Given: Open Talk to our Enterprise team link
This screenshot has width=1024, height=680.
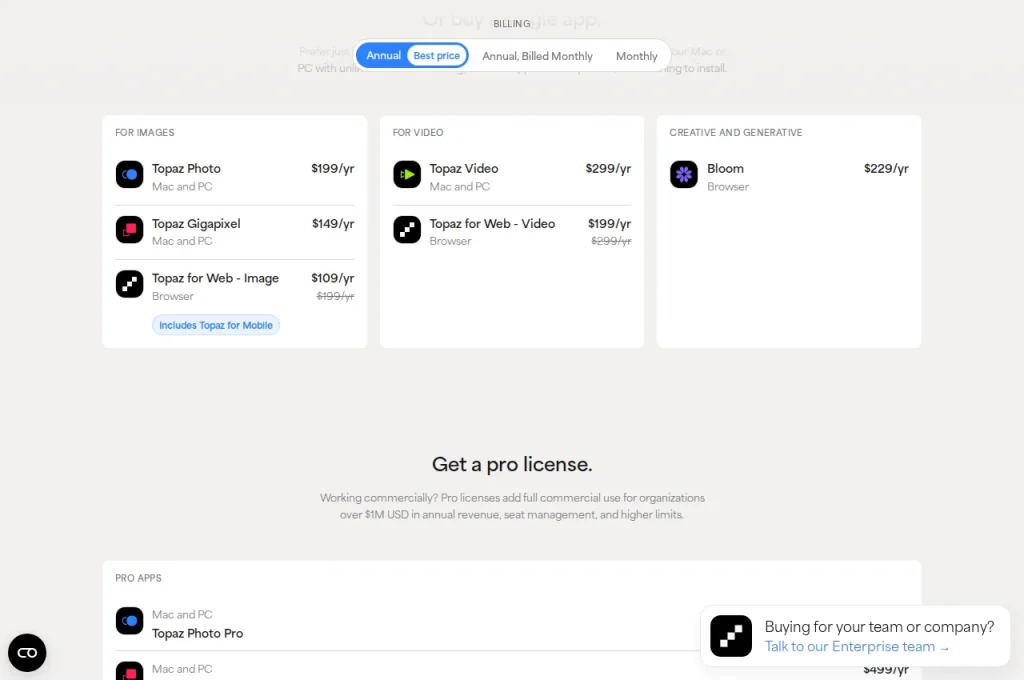Looking at the screenshot, I should point(856,647).
